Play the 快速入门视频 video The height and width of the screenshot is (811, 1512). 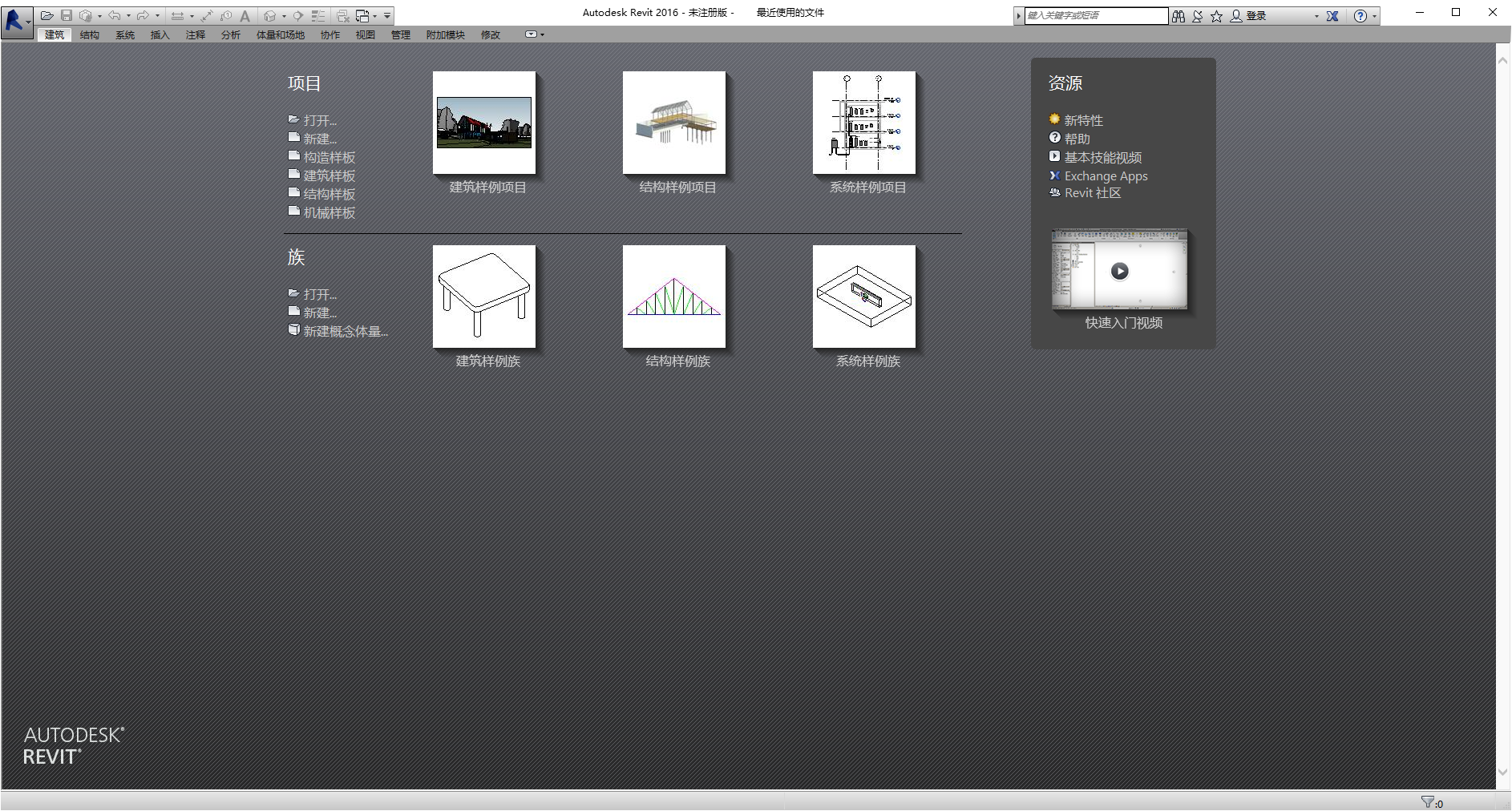(1119, 271)
